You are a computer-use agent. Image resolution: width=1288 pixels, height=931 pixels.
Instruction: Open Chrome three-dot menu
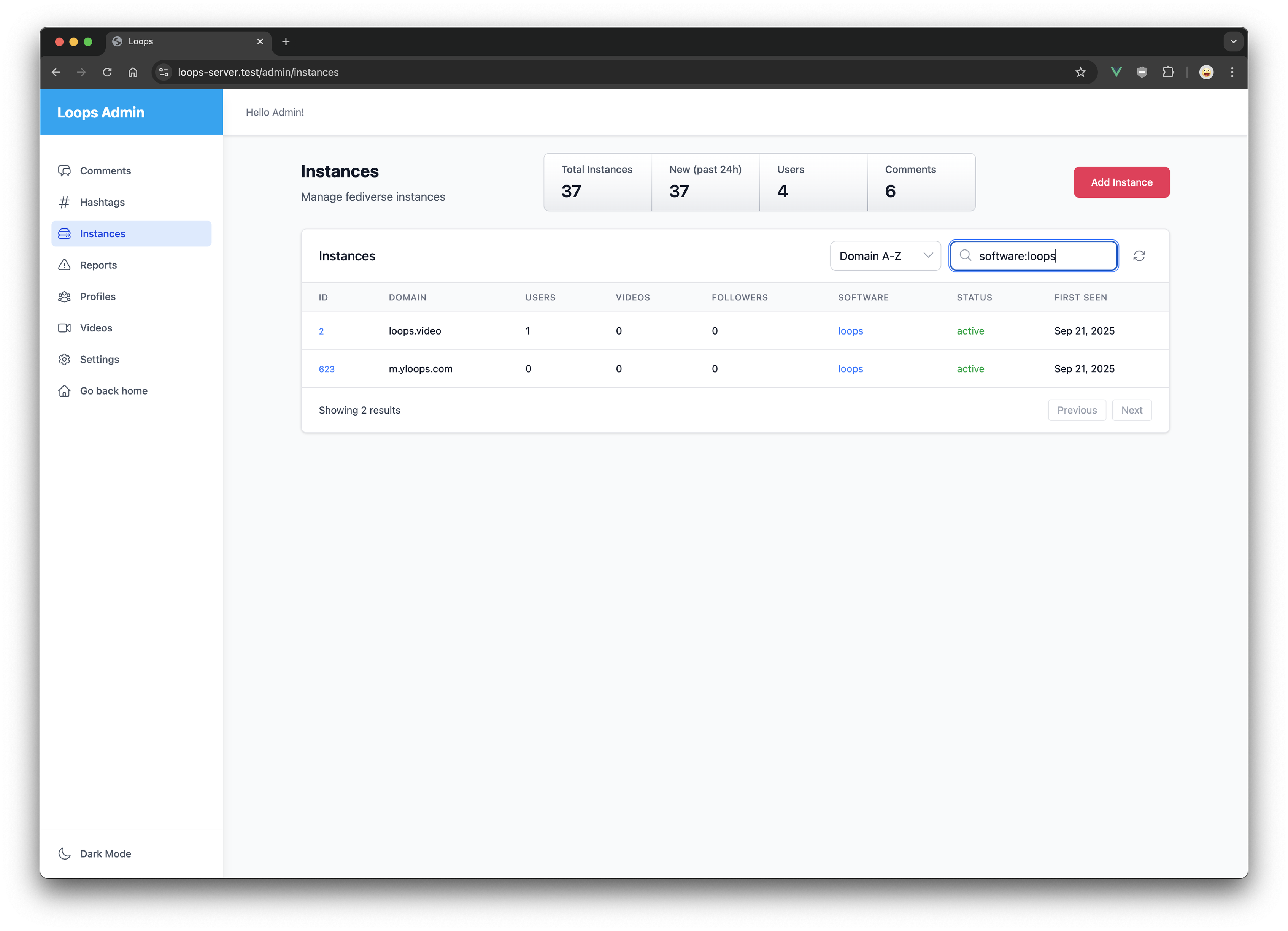click(1232, 72)
